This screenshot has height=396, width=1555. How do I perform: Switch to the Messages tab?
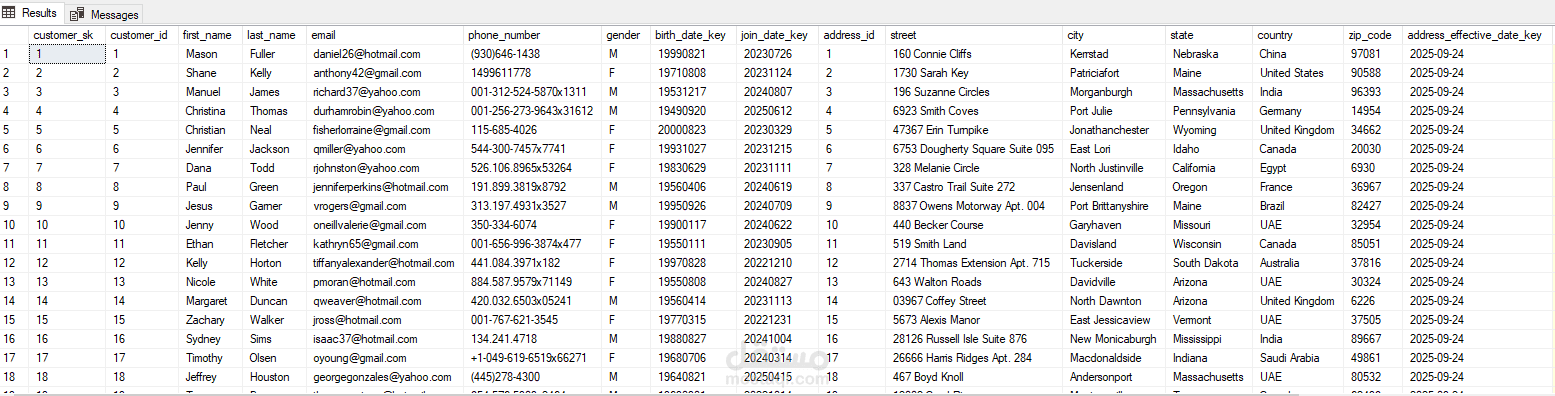click(x=105, y=15)
